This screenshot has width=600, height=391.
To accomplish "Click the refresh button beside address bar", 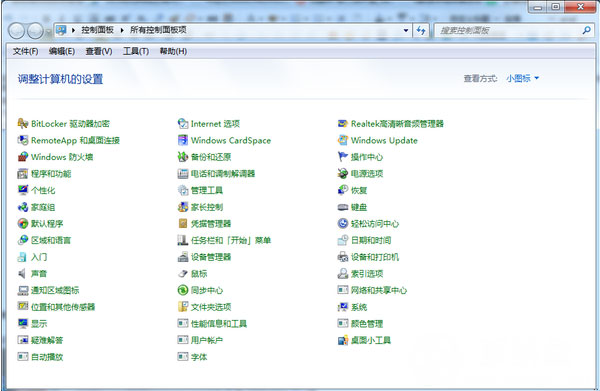I will pyautogui.click(x=421, y=30).
